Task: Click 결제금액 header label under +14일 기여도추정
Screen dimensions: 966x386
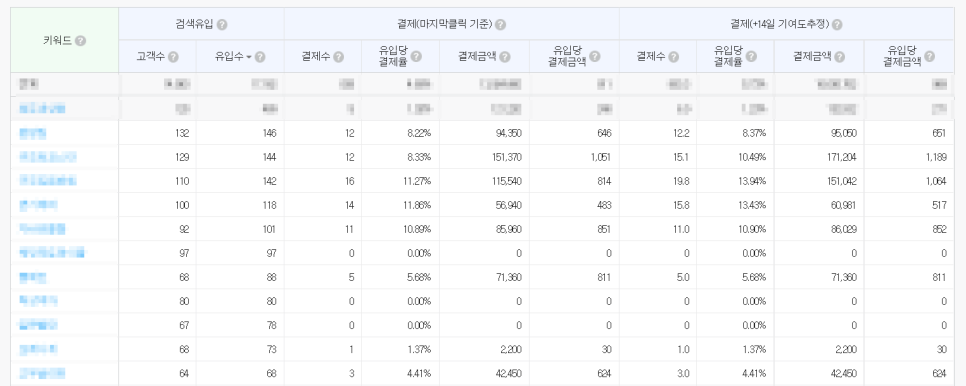Action: coord(813,57)
